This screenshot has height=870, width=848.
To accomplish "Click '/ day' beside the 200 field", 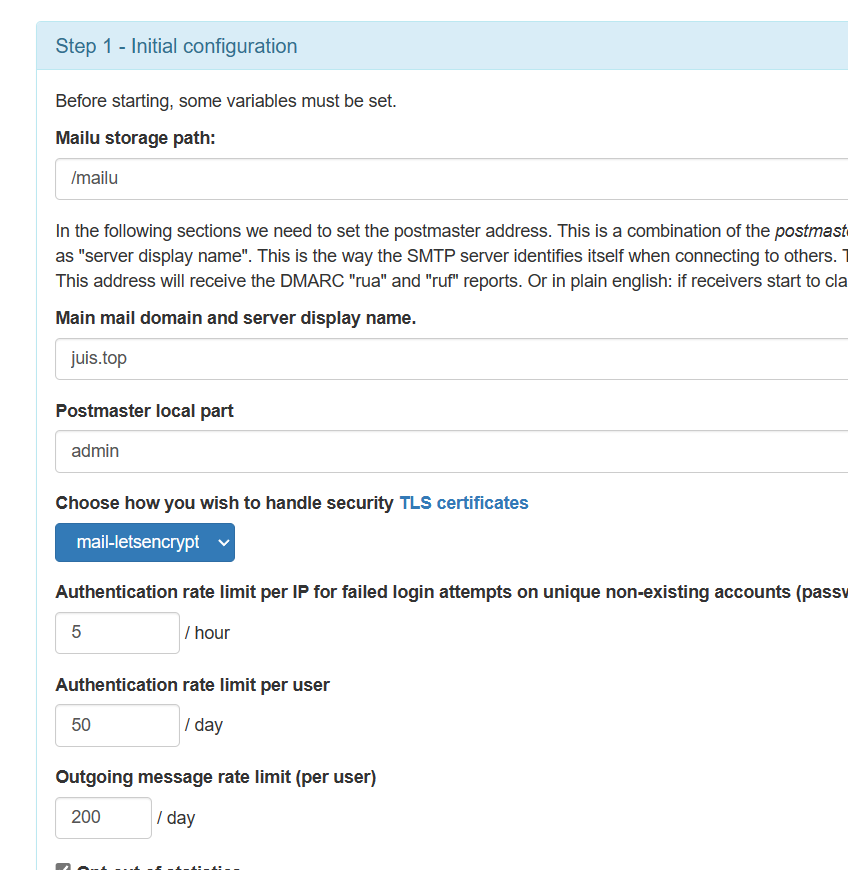I will [x=176, y=818].
